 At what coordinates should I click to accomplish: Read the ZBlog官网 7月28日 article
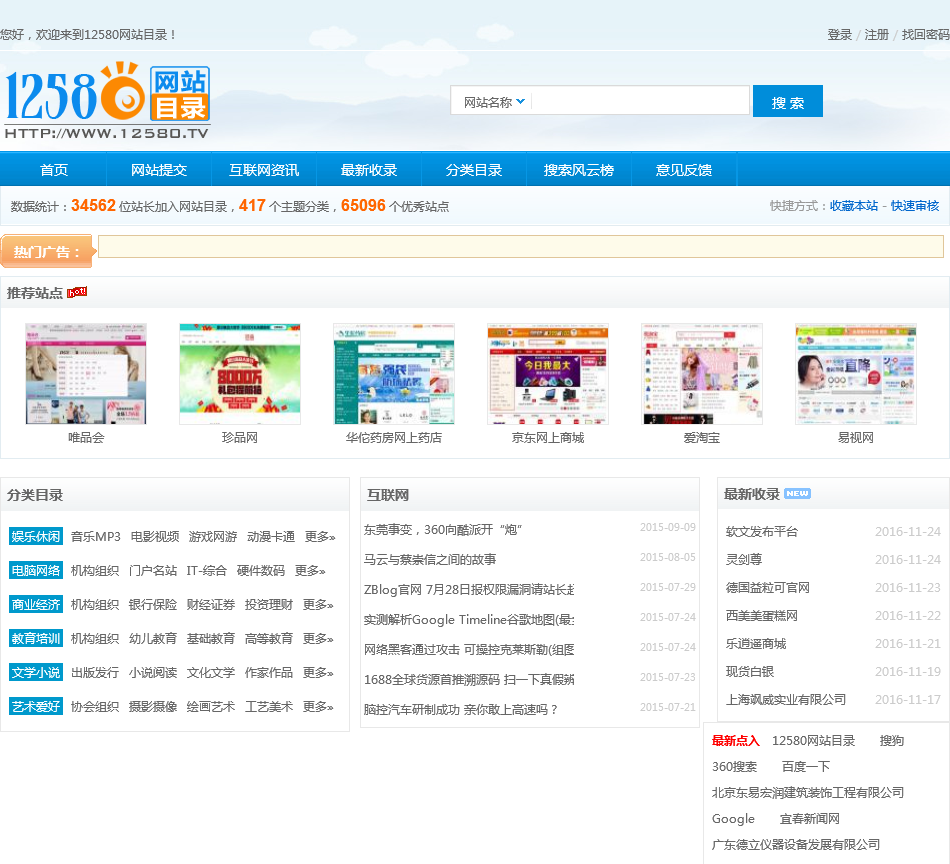click(x=469, y=590)
